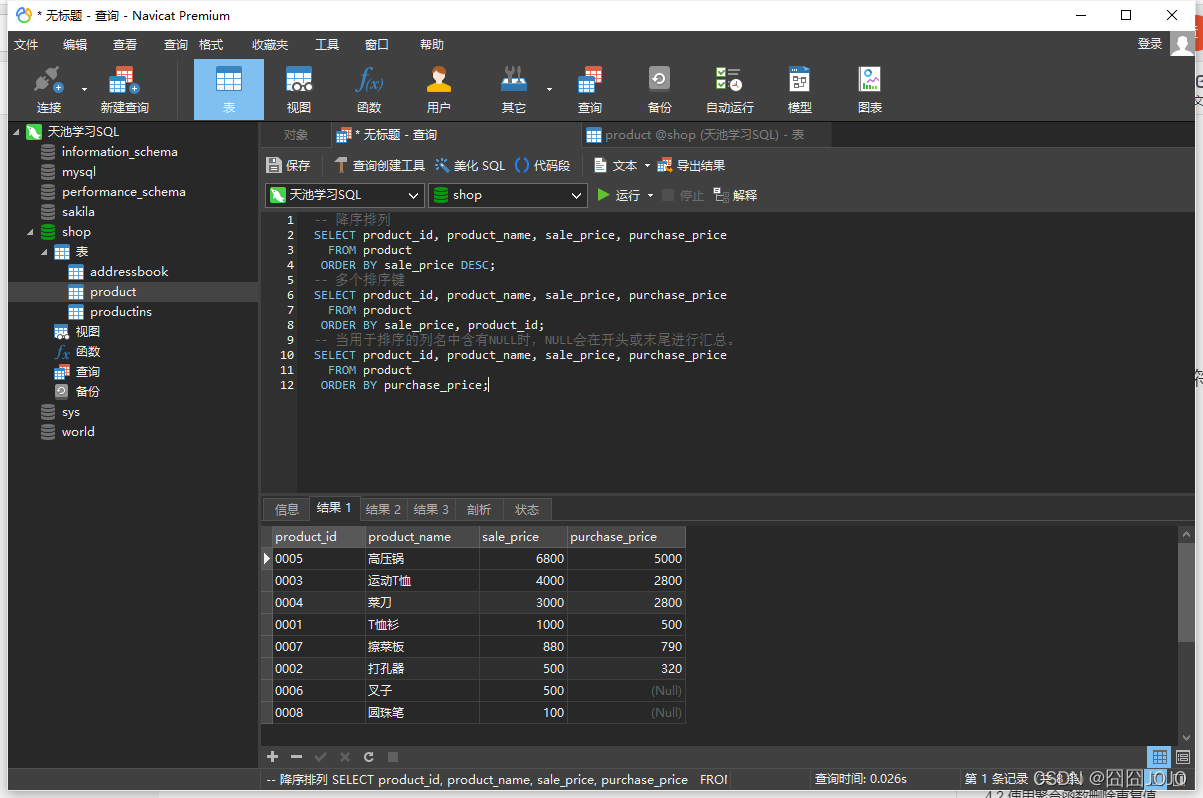Switch results to grid view
The height and width of the screenshot is (798, 1203).
(1159, 757)
